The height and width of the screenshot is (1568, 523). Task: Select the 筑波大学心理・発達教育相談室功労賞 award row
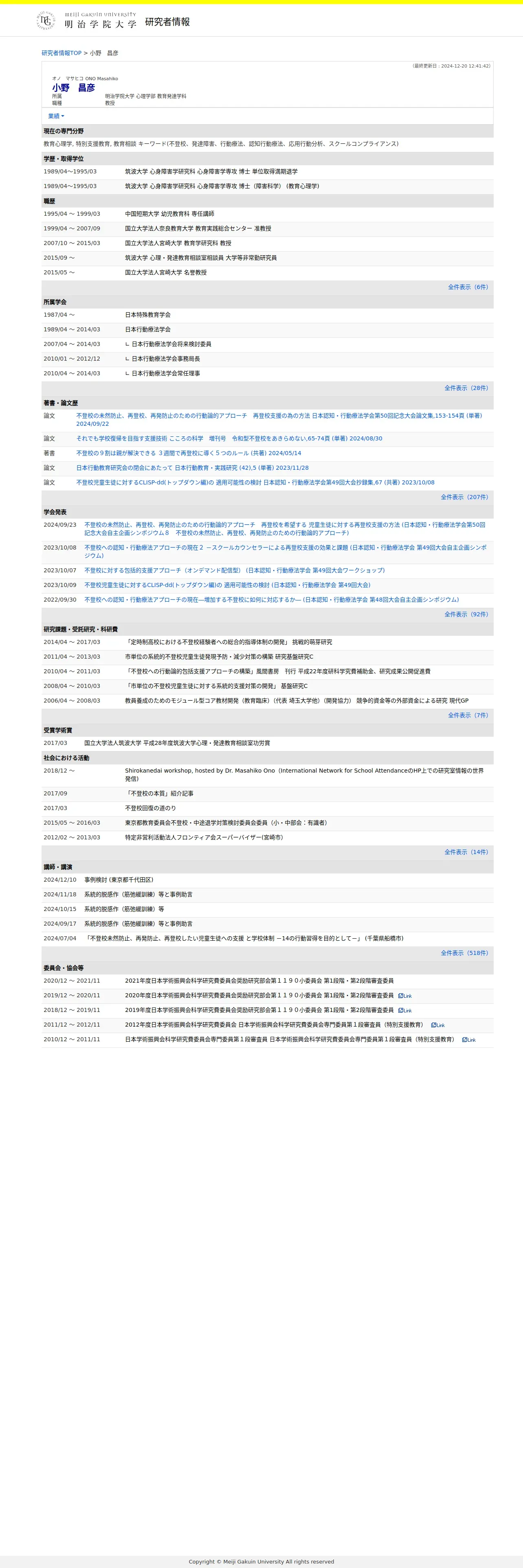coord(267,743)
